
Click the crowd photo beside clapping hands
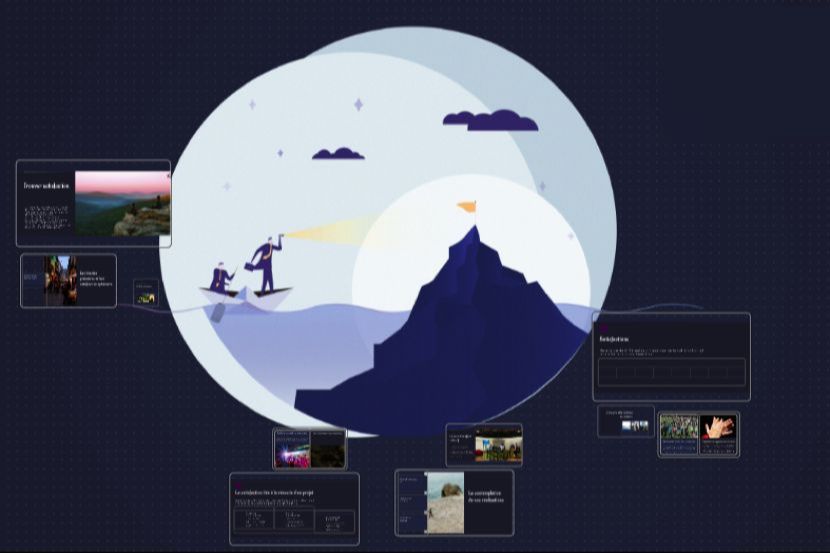tap(679, 428)
